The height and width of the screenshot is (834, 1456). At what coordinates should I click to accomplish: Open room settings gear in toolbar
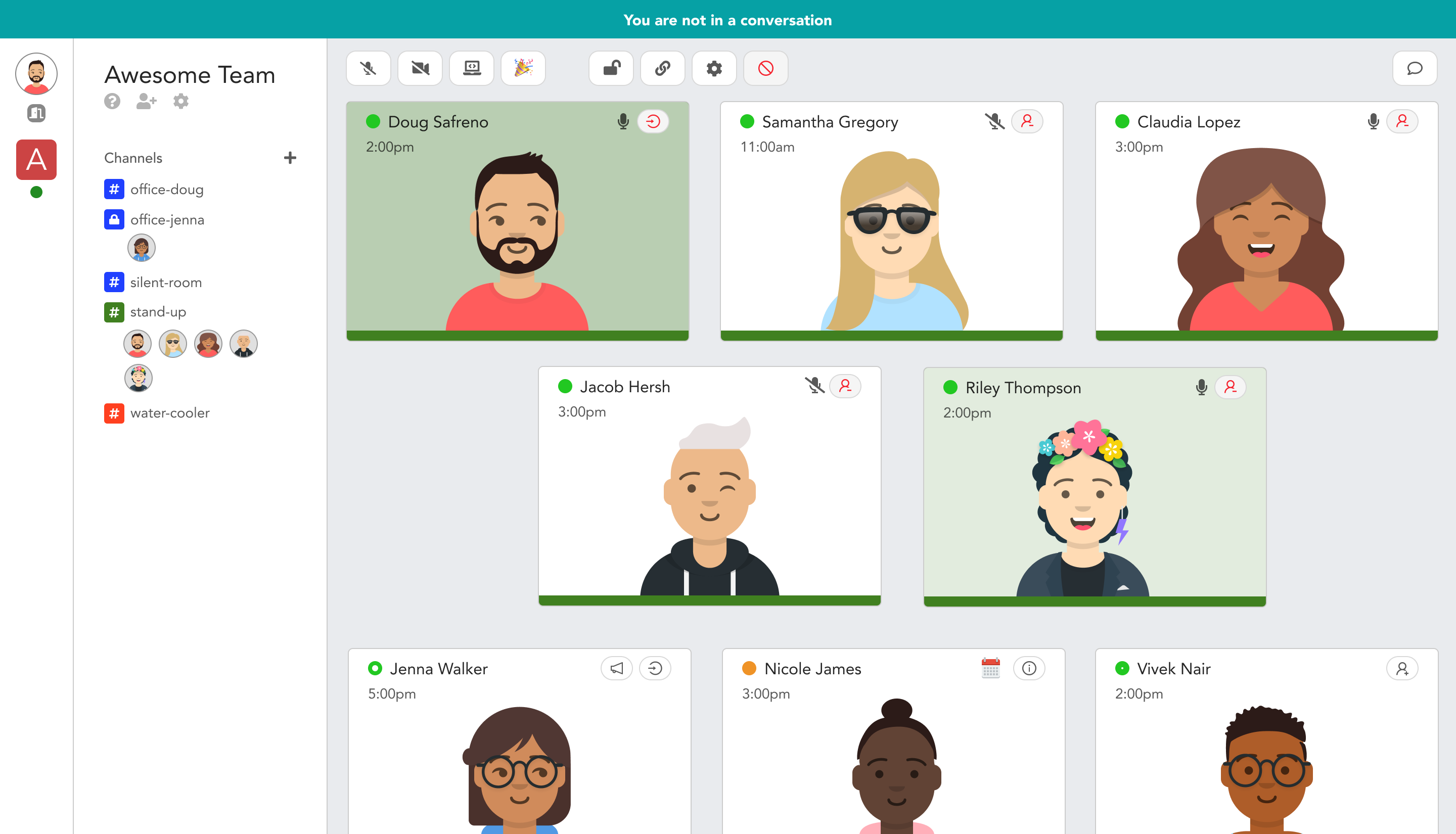[x=714, y=68]
